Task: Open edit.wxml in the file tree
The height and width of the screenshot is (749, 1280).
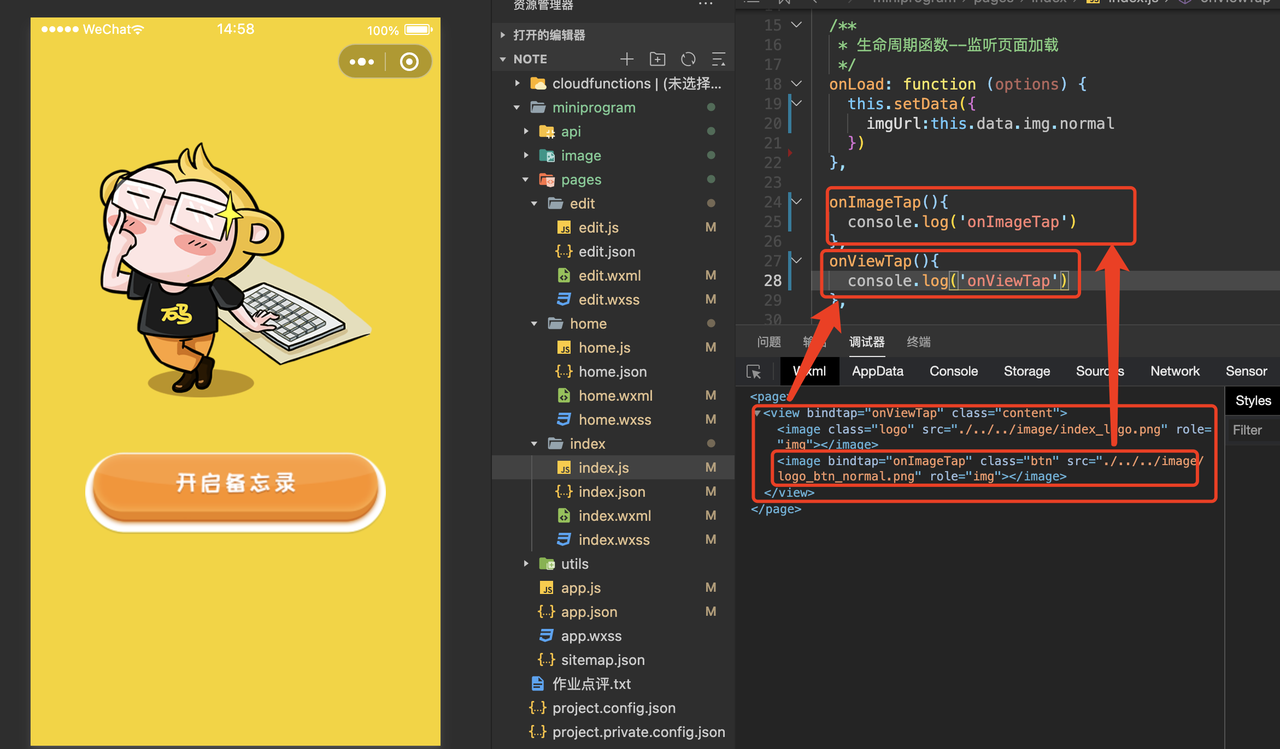Action: (609, 276)
